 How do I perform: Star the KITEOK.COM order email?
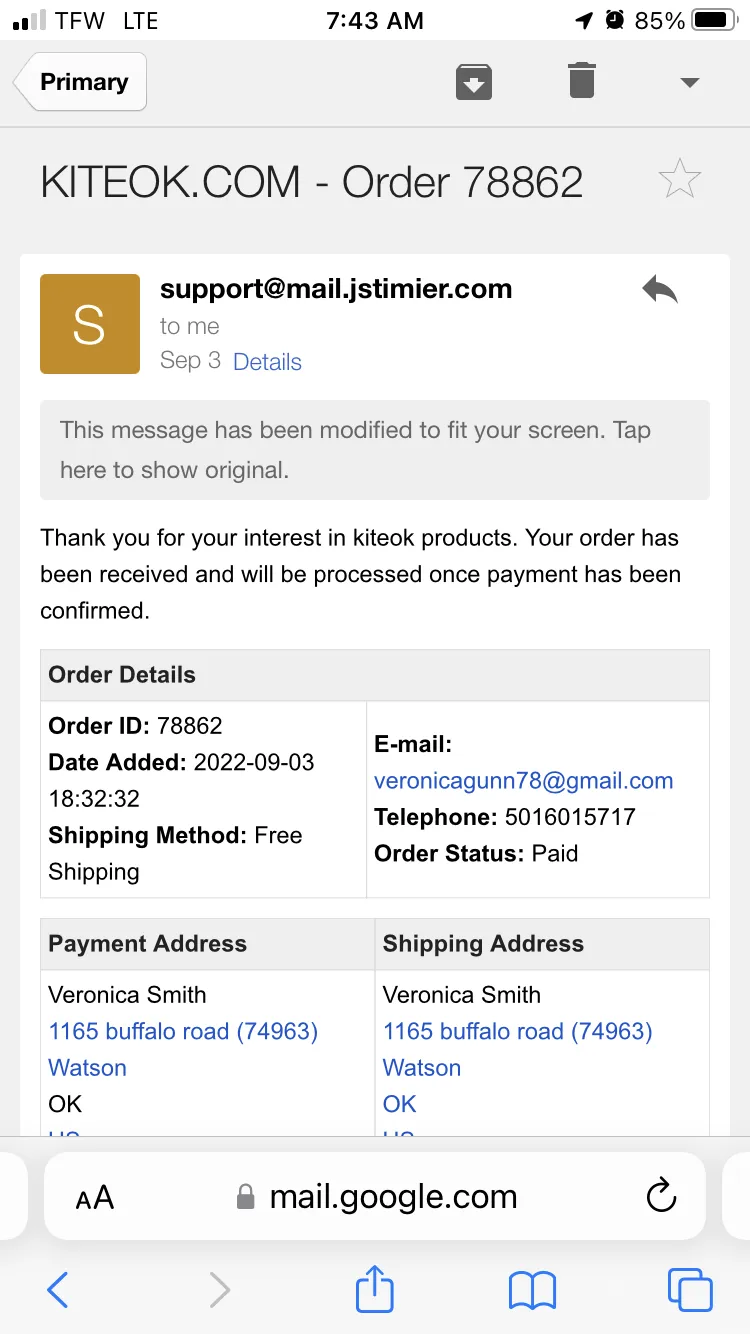coord(680,179)
